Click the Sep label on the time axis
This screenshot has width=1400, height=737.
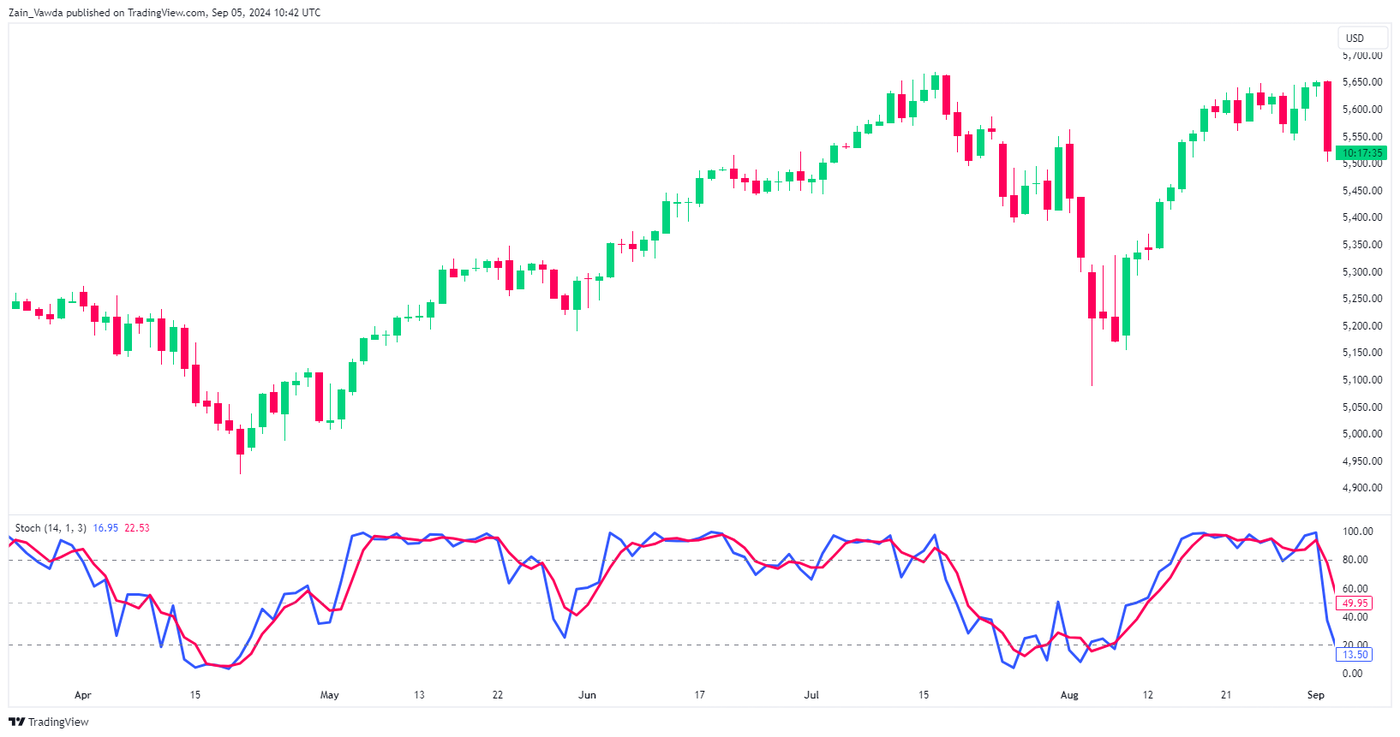coord(1315,694)
